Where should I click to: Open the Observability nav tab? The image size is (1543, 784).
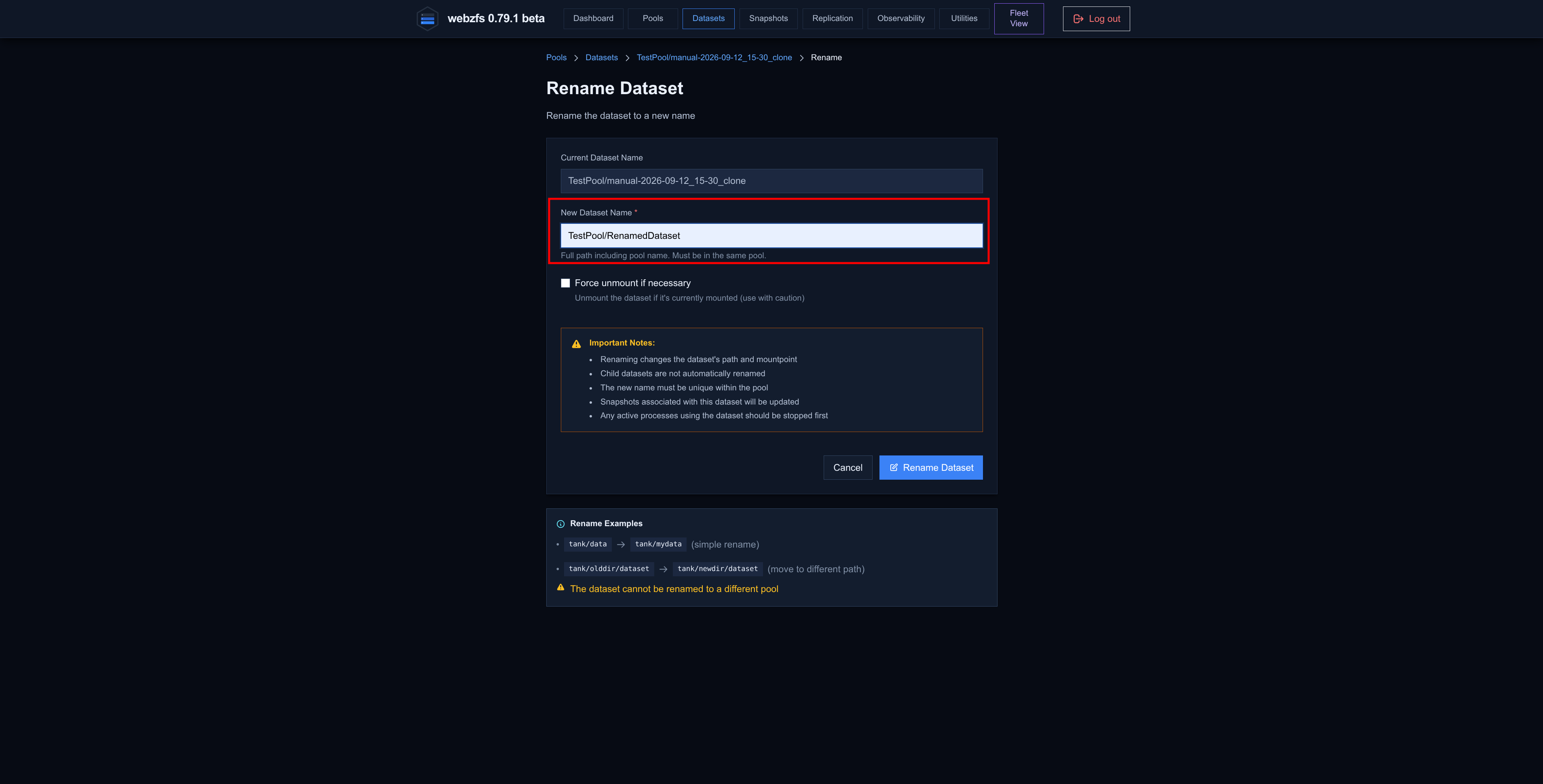901,19
